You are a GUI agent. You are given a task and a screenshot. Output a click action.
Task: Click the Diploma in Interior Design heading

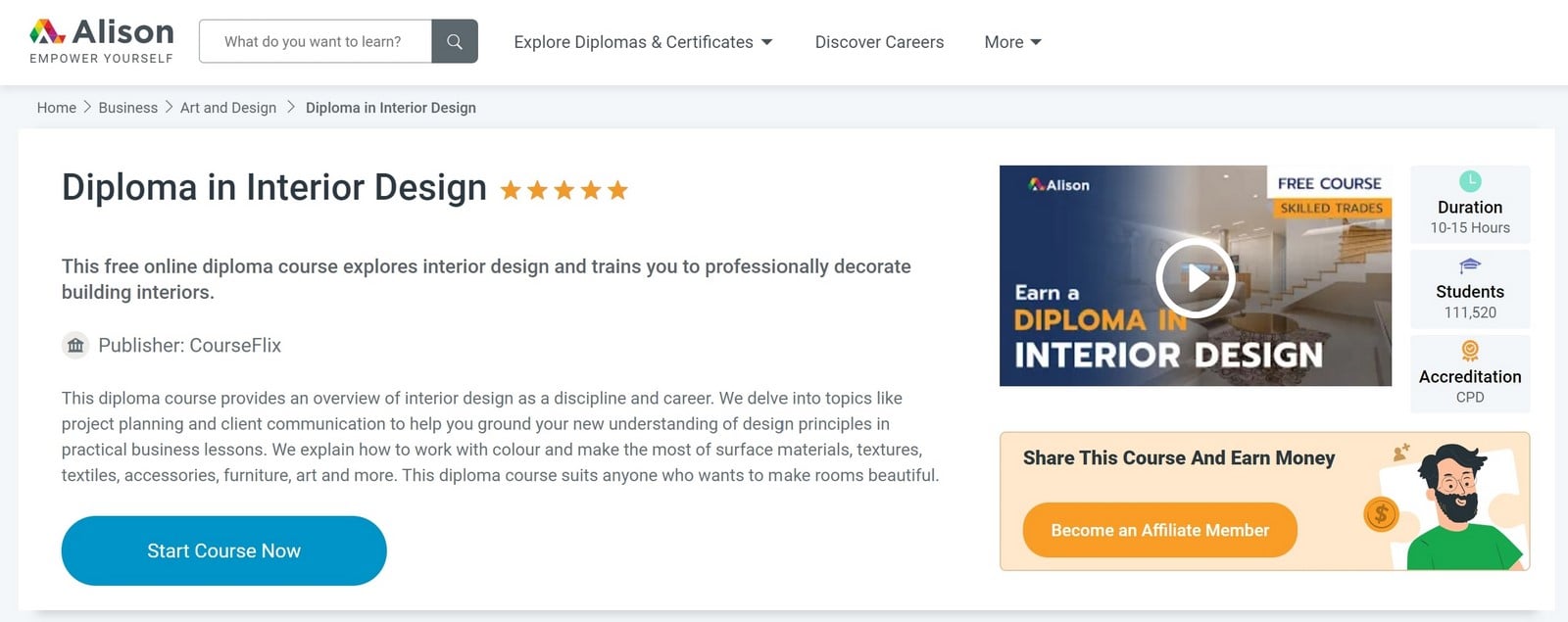click(274, 187)
